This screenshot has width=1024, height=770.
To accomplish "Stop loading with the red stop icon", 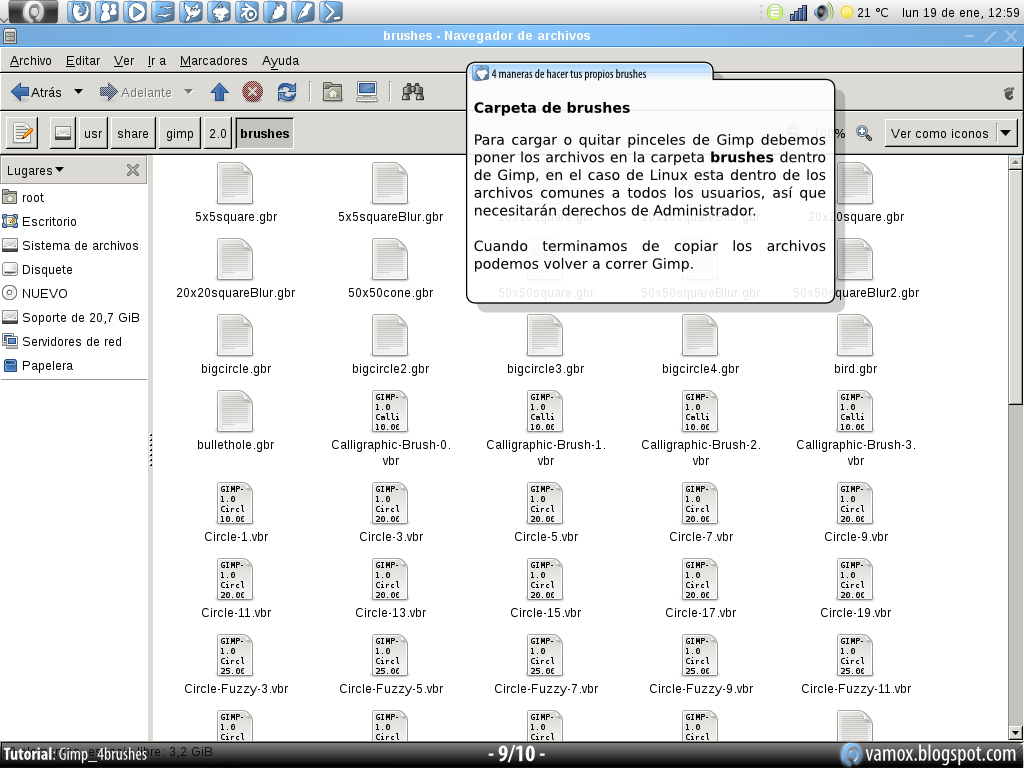I will point(253,92).
